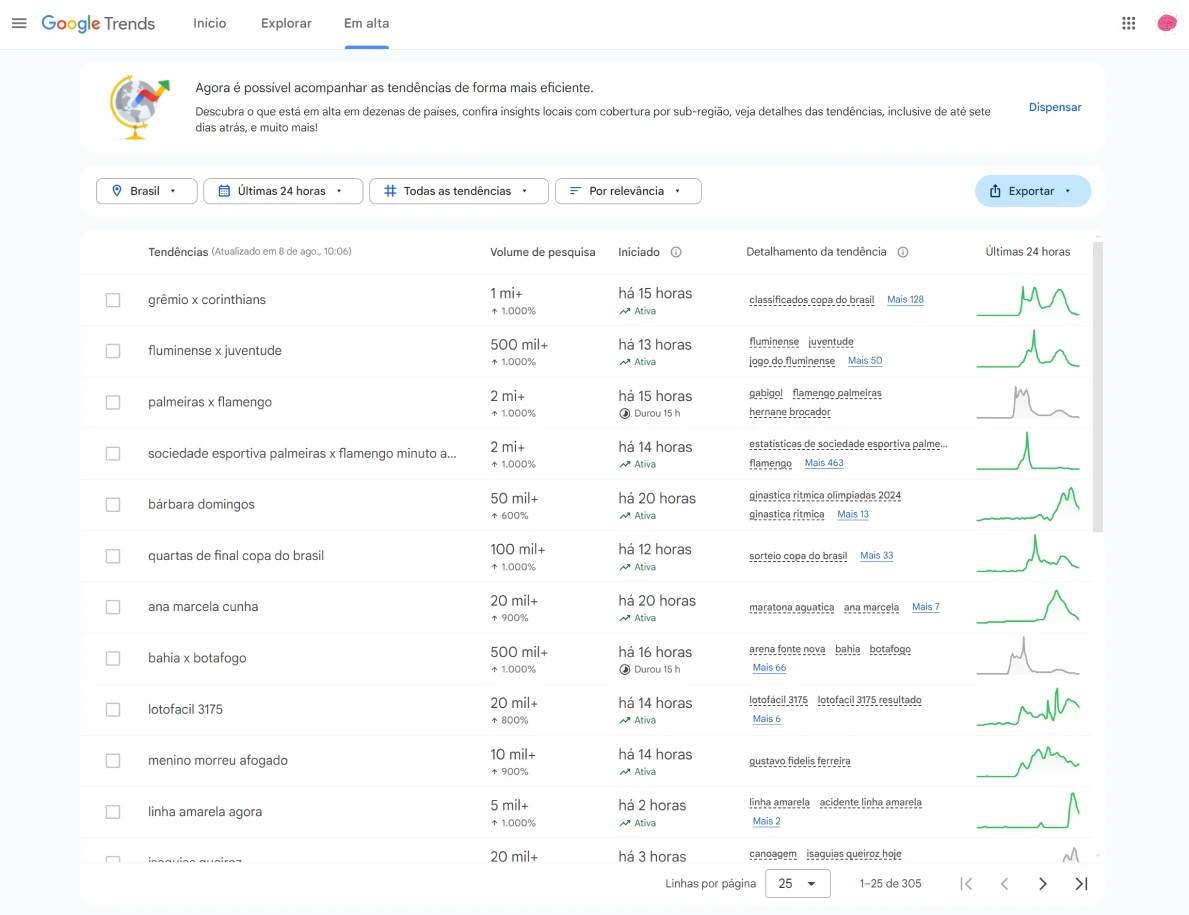This screenshot has width=1189, height=915.
Task: Click the Volume de pesquisa column header
Action: click(543, 252)
